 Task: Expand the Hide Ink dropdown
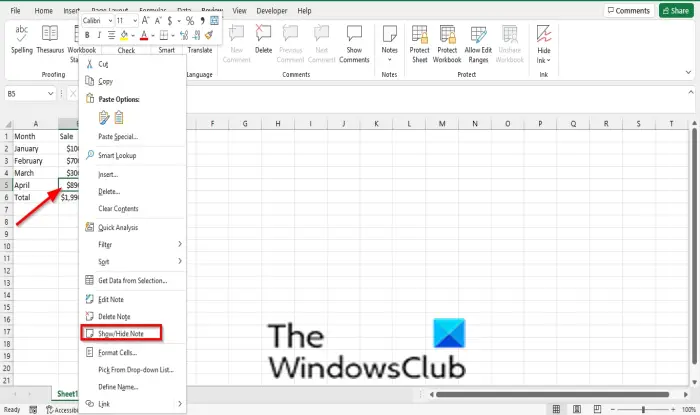tap(548, 60)
